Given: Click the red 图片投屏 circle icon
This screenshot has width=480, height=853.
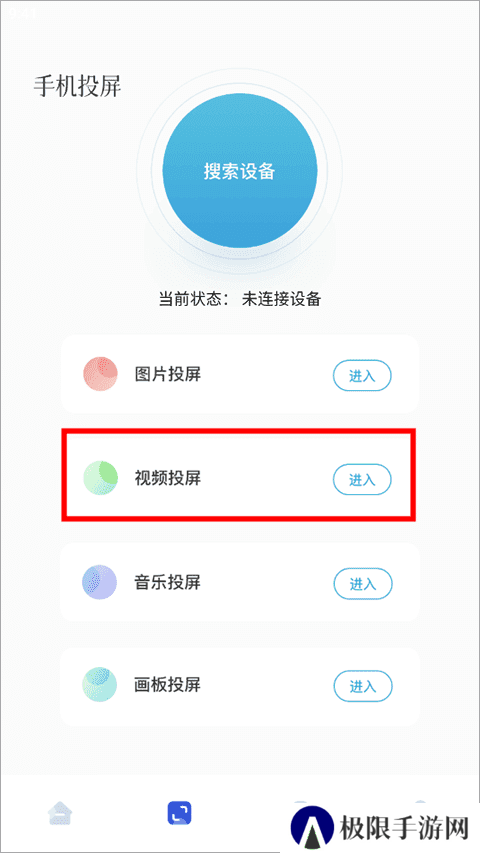Looking at the screenshot, I should point(100,374).
